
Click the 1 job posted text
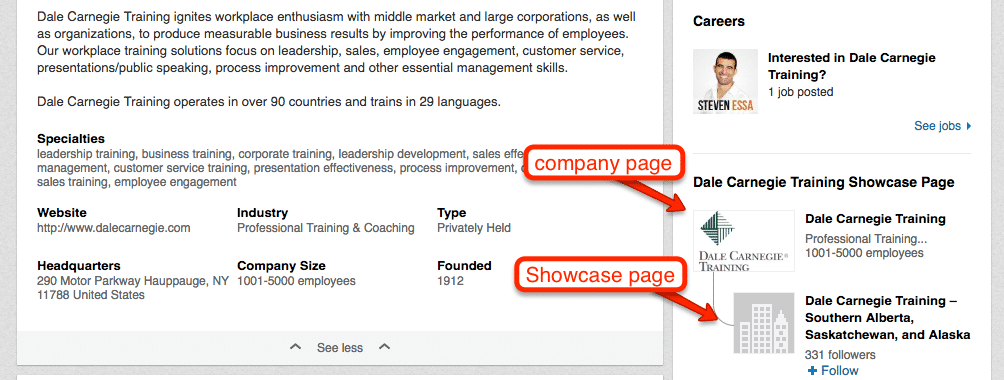[800, 92]
